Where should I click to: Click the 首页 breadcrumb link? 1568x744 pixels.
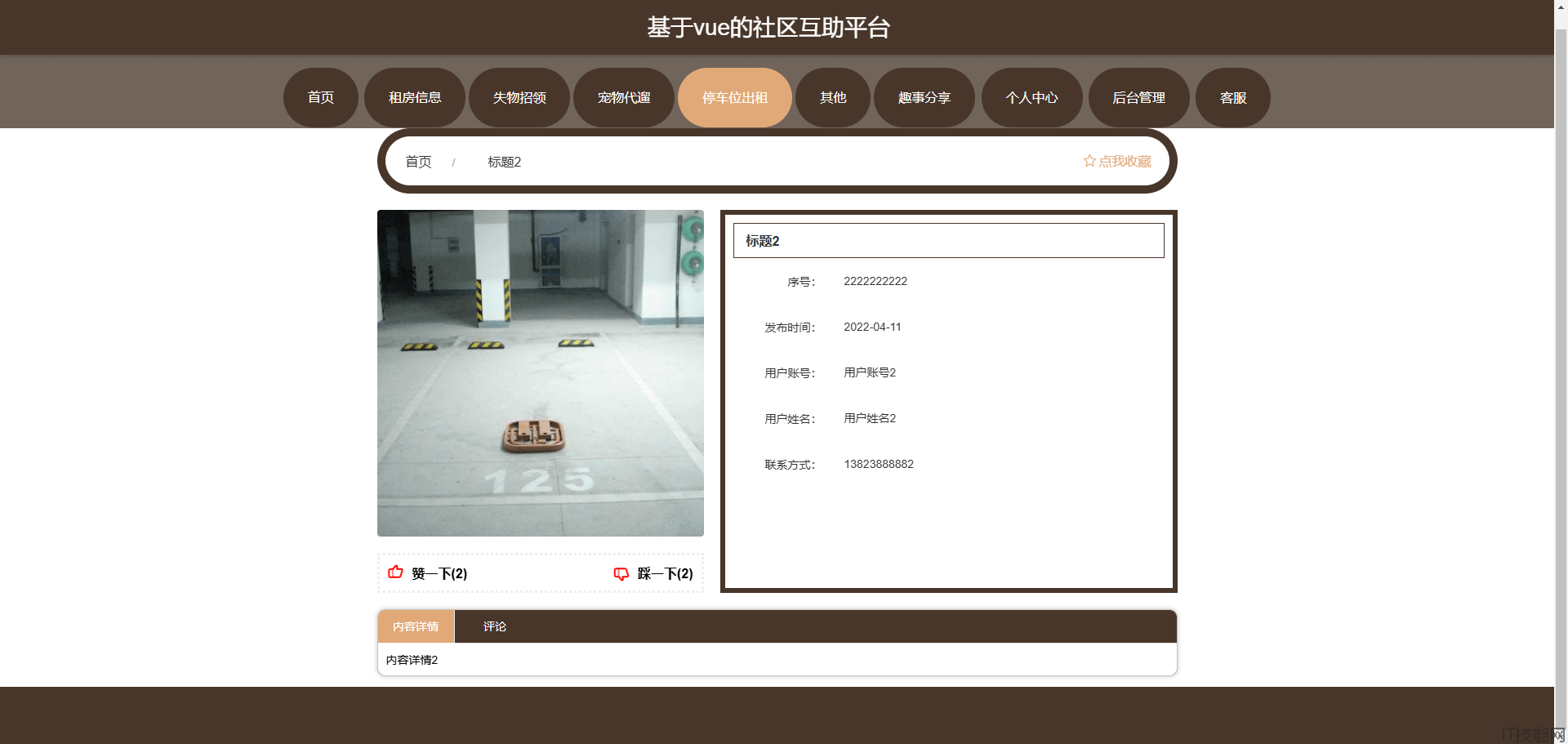418,162
